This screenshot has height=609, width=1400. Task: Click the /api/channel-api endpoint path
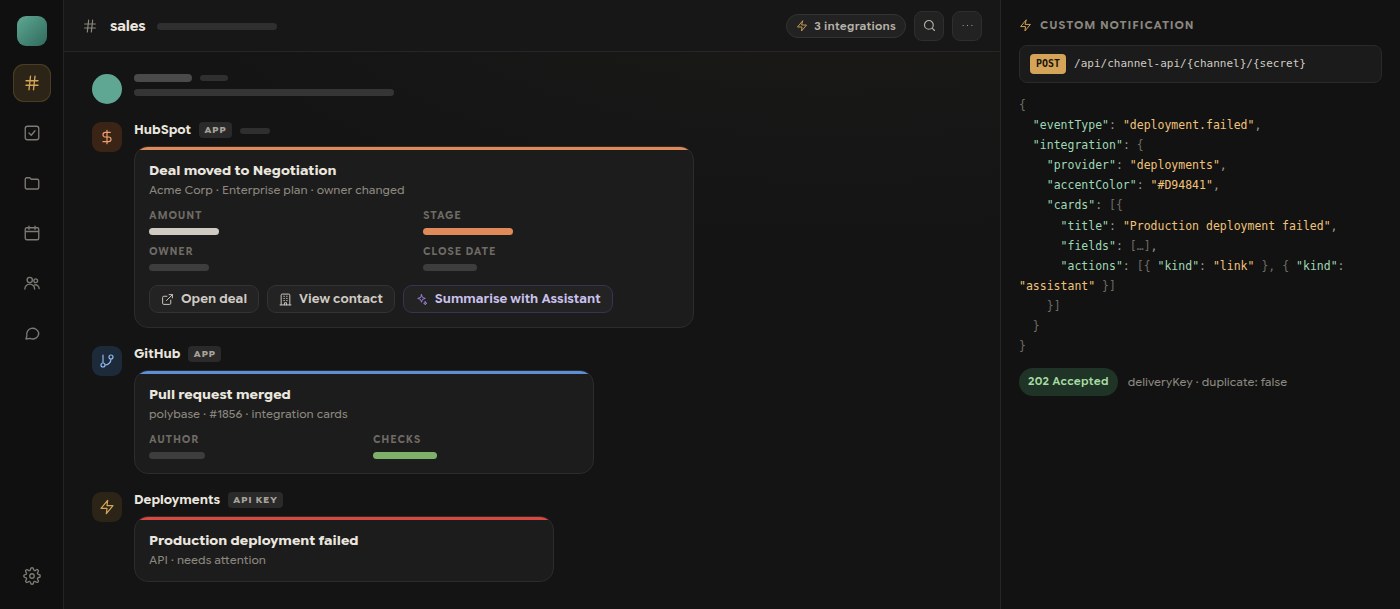point(1189,63)
